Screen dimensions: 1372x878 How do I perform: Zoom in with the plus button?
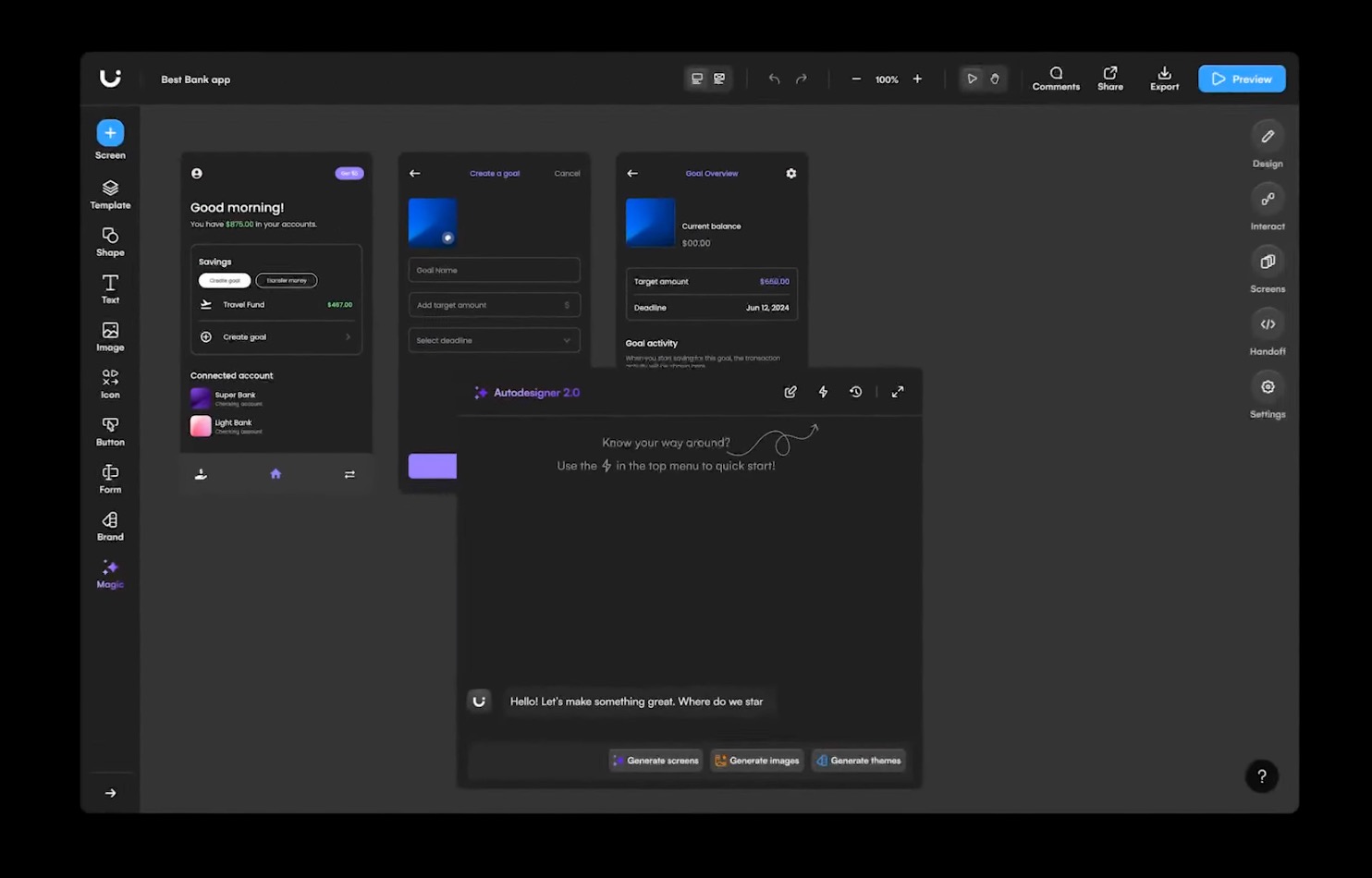point(917,79)
